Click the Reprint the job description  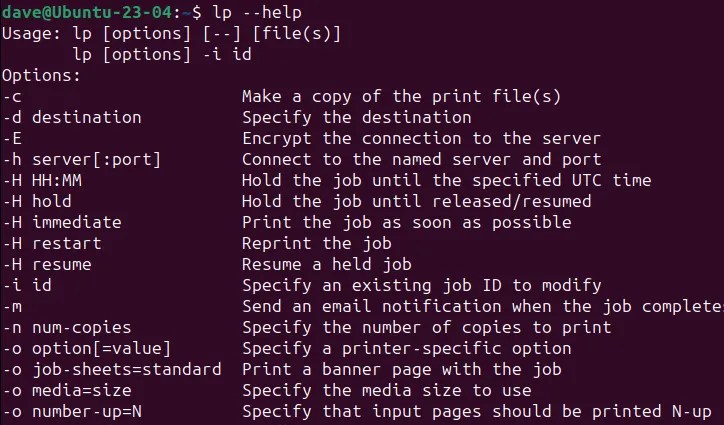(316, 243)
